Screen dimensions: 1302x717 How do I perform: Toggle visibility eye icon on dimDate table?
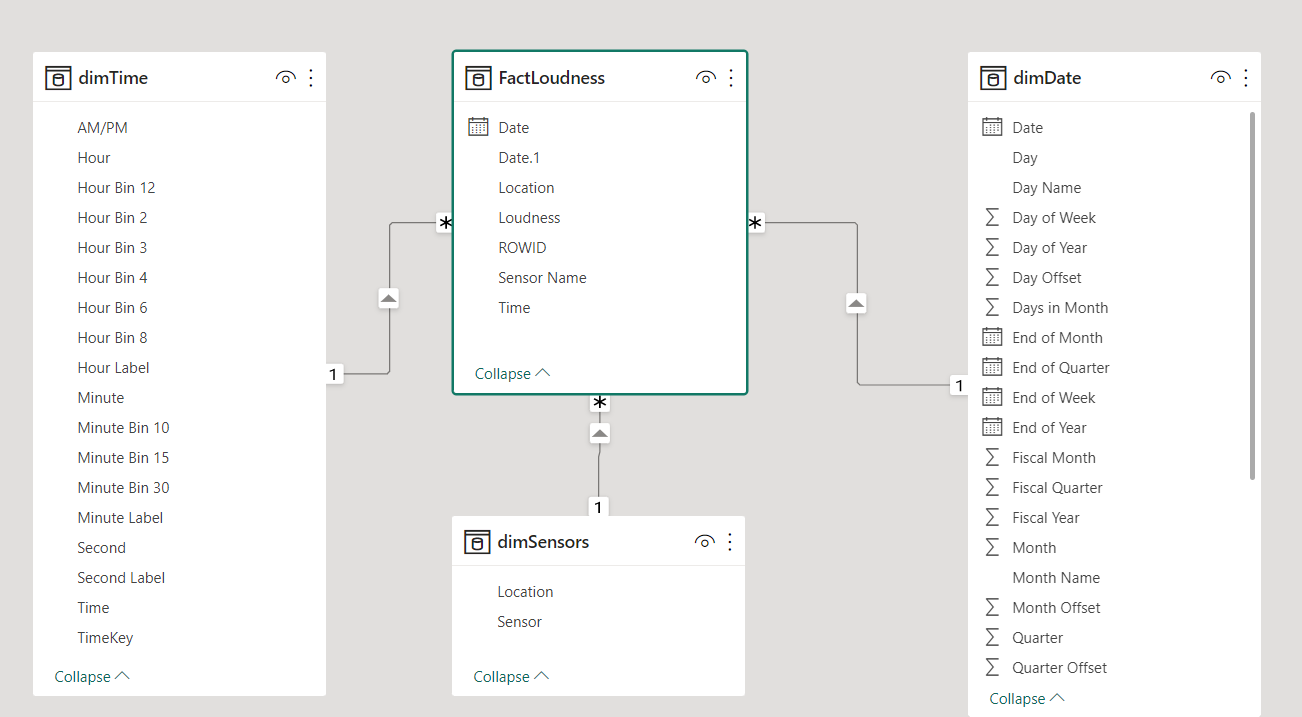[x=1221, y=78]
